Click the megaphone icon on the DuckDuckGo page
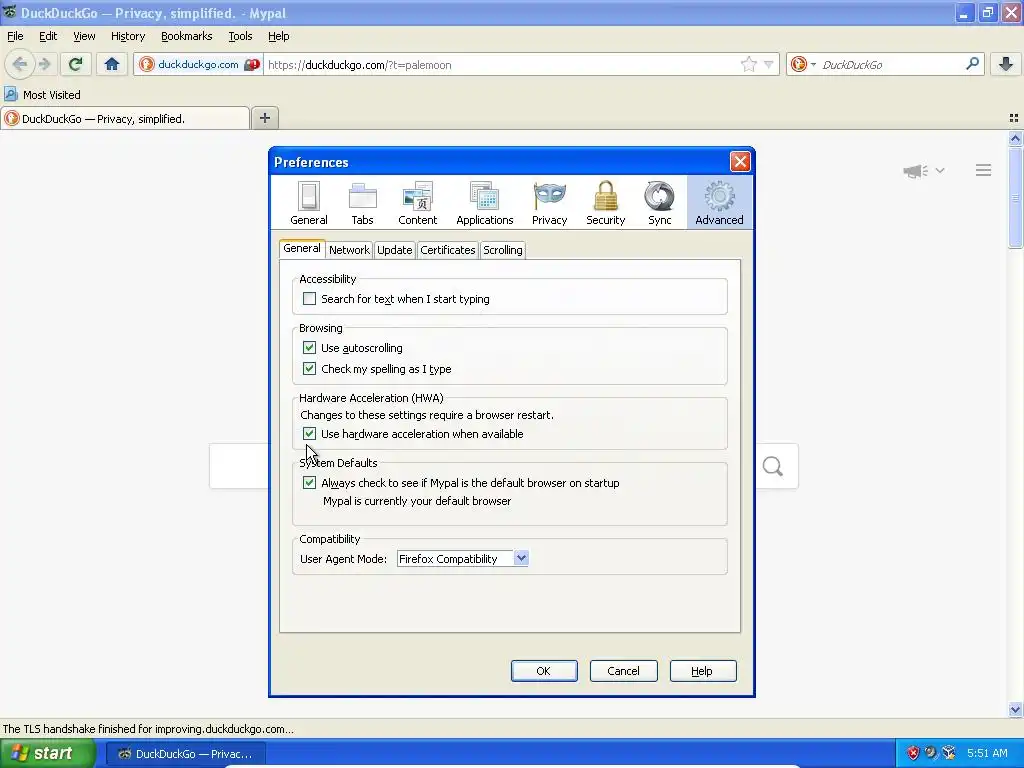 [916, 170]
